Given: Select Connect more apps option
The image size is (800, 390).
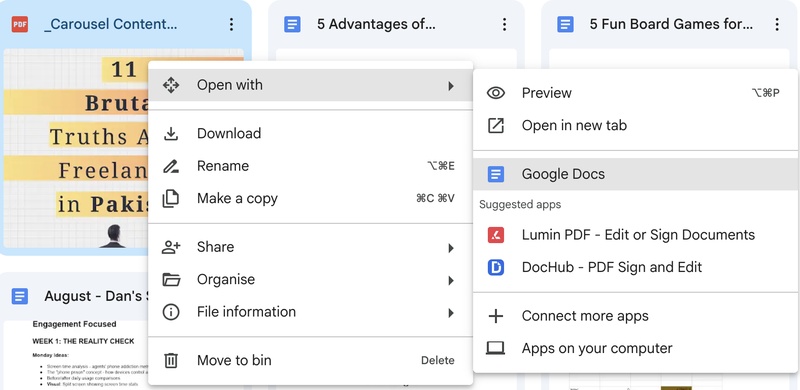Looking at the screenshot, I should [x=636, y=316].
